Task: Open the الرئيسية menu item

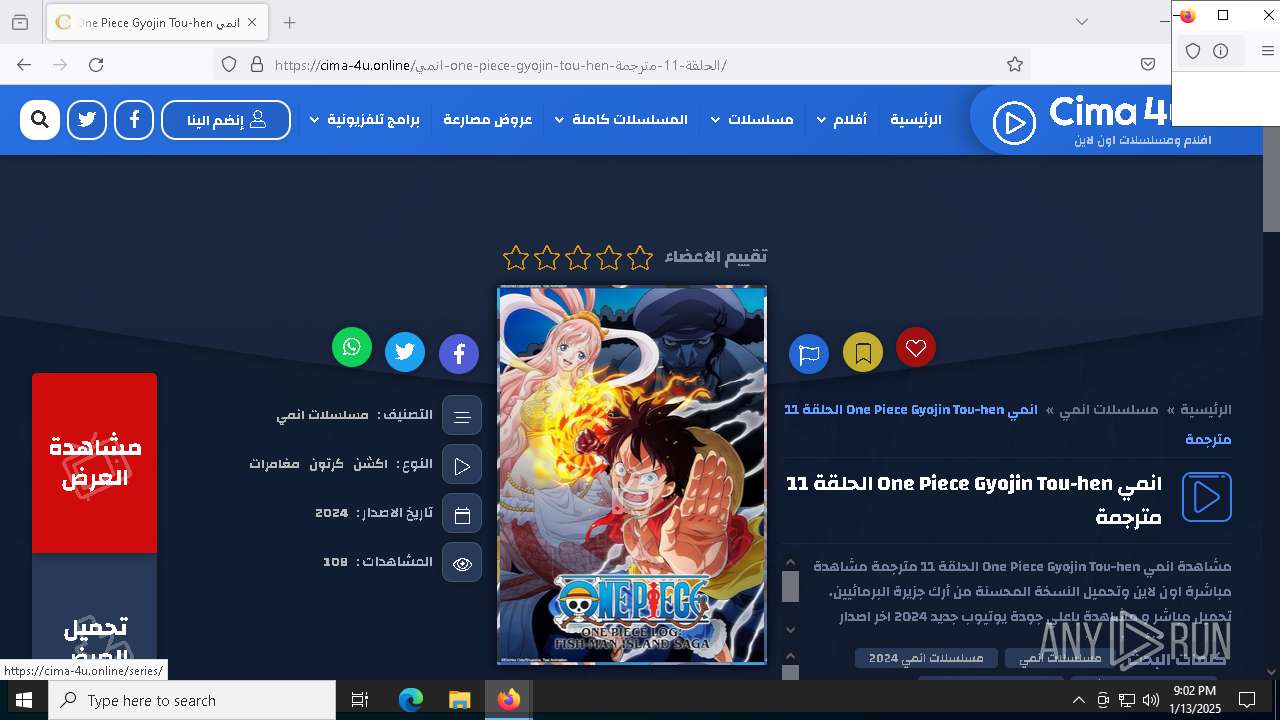Action: coord(916,120)
